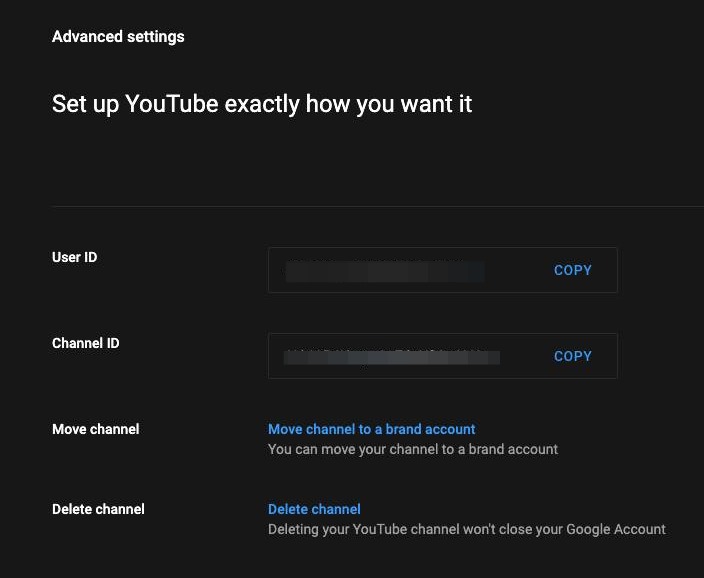Viewport: 704px width, 578px height.
Task: Click the bold Move channel row label
Action: tap(95, 429)
